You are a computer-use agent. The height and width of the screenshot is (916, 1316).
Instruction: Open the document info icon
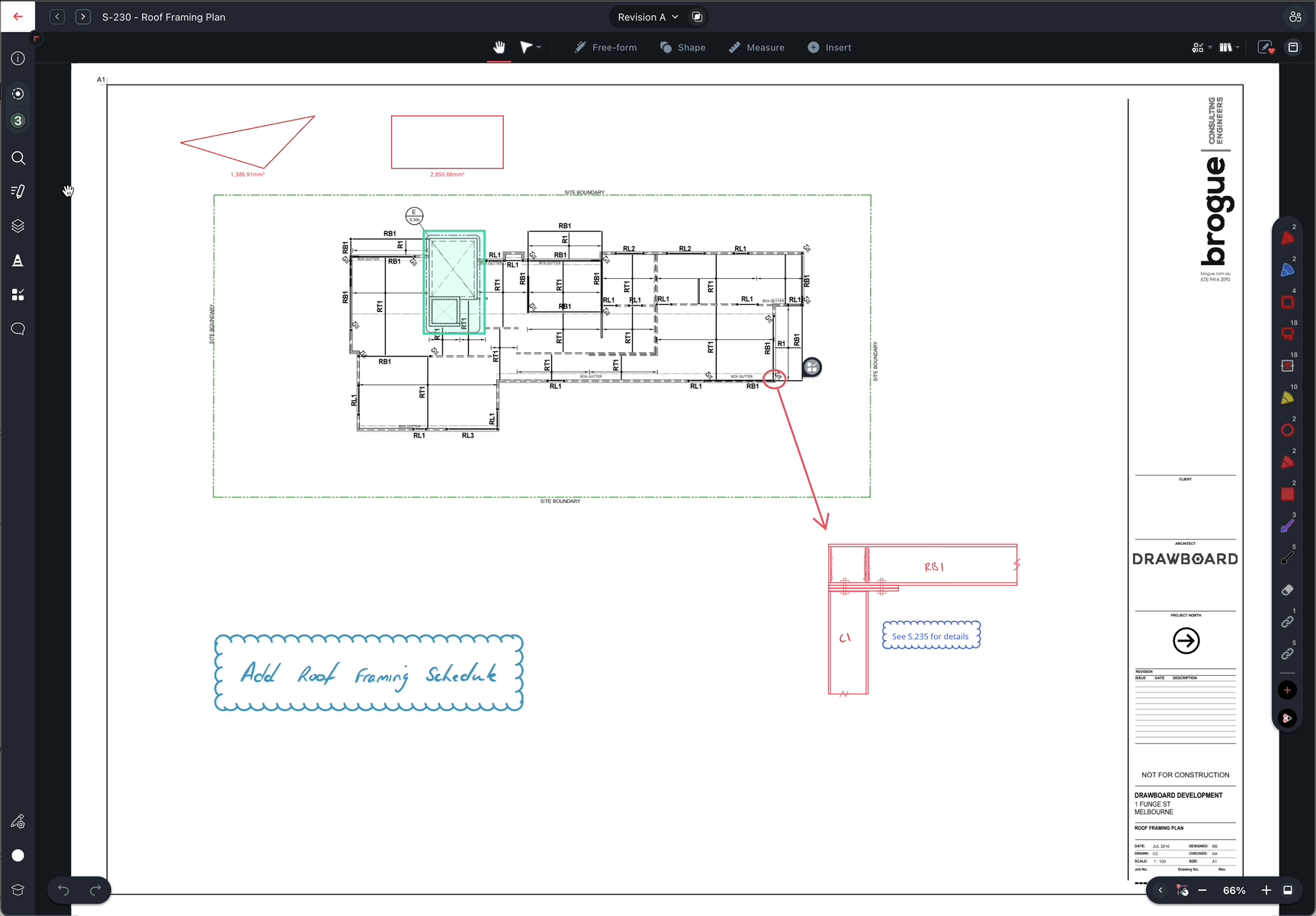pyautogui.click(x=18, y=59)
